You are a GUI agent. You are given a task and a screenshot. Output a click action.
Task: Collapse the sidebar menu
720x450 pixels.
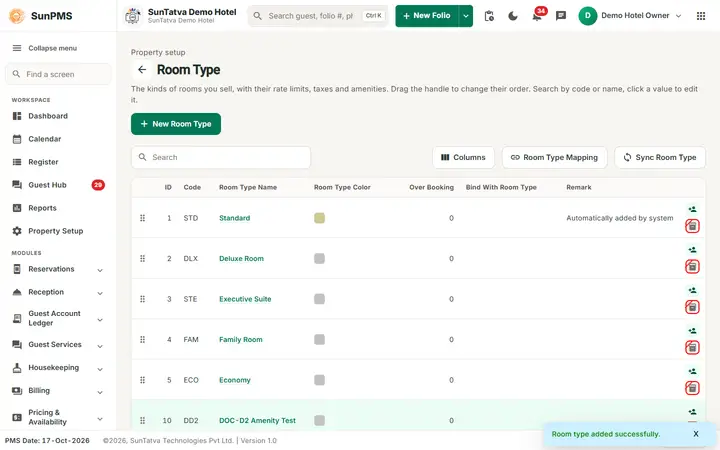(x=45, y=48)
